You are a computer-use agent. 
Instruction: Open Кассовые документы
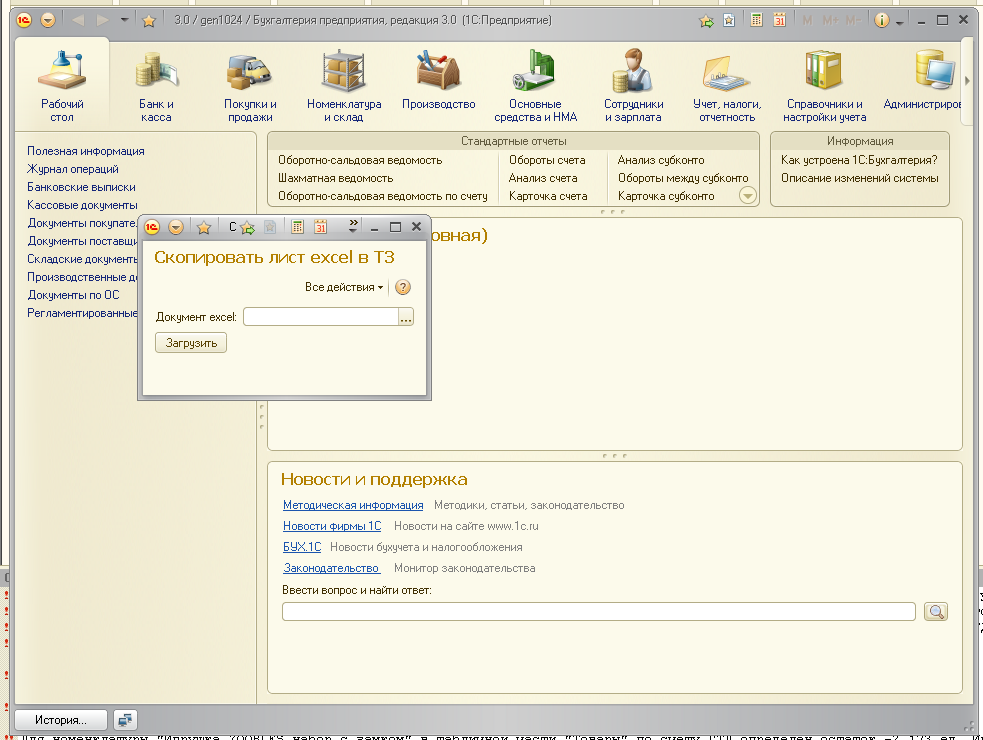(x=82, y=205)
